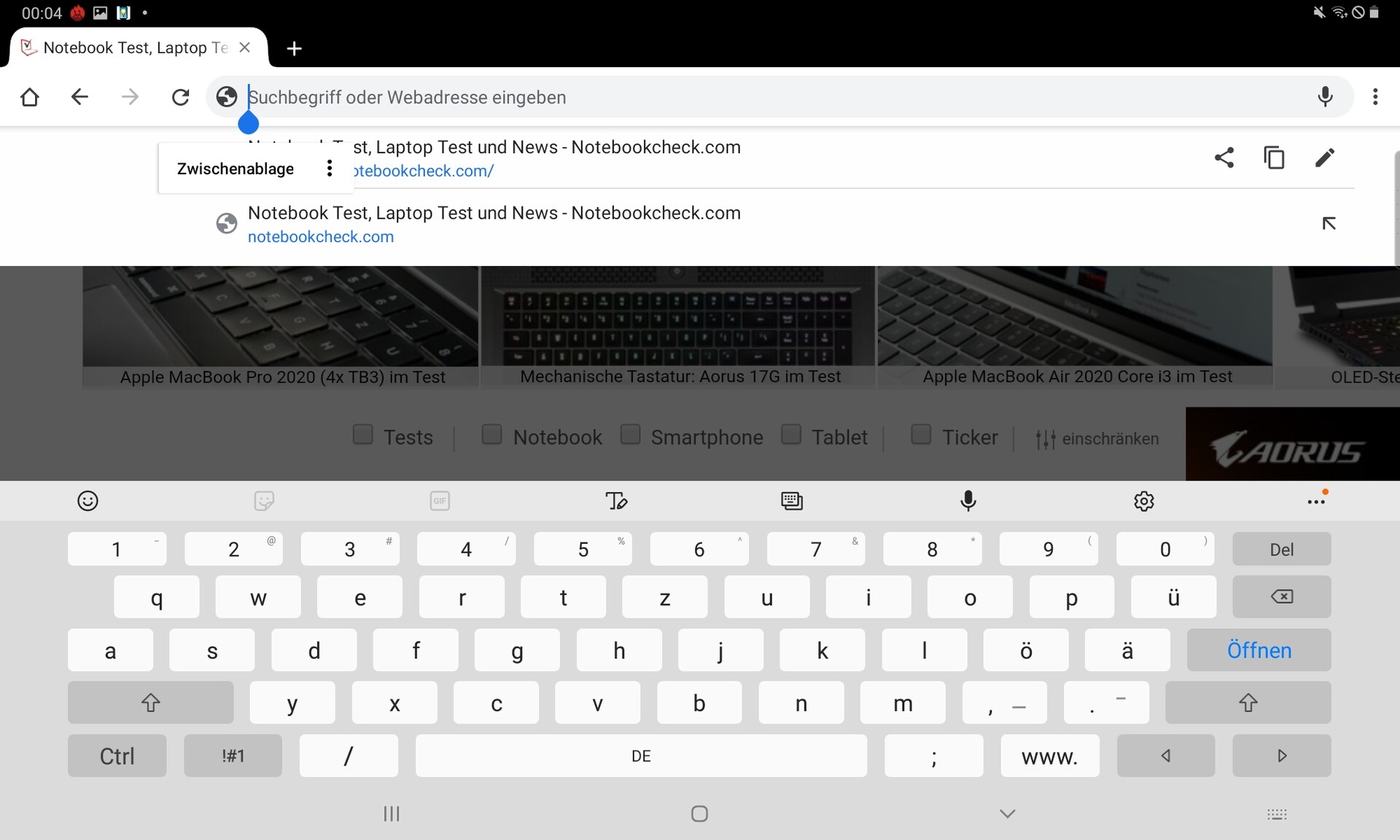Select Zwischenablage popup item
The height and width of the screenshot is (840, 1400).
[x=235, y=168]
